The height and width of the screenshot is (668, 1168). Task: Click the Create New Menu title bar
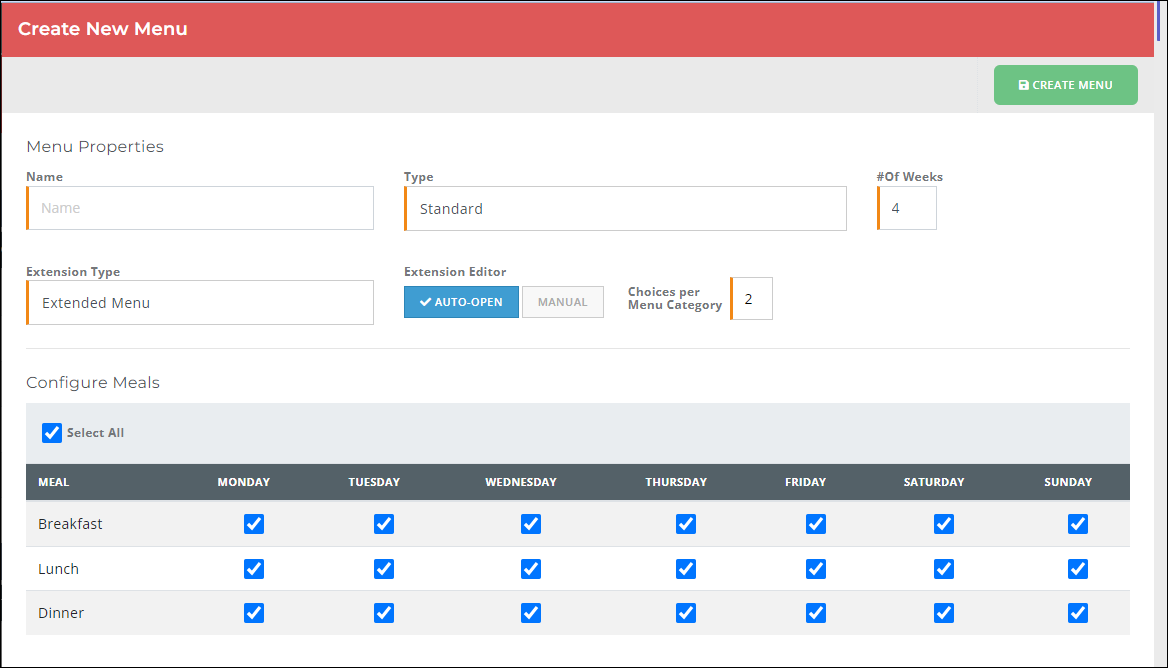[x=103, y=29]
